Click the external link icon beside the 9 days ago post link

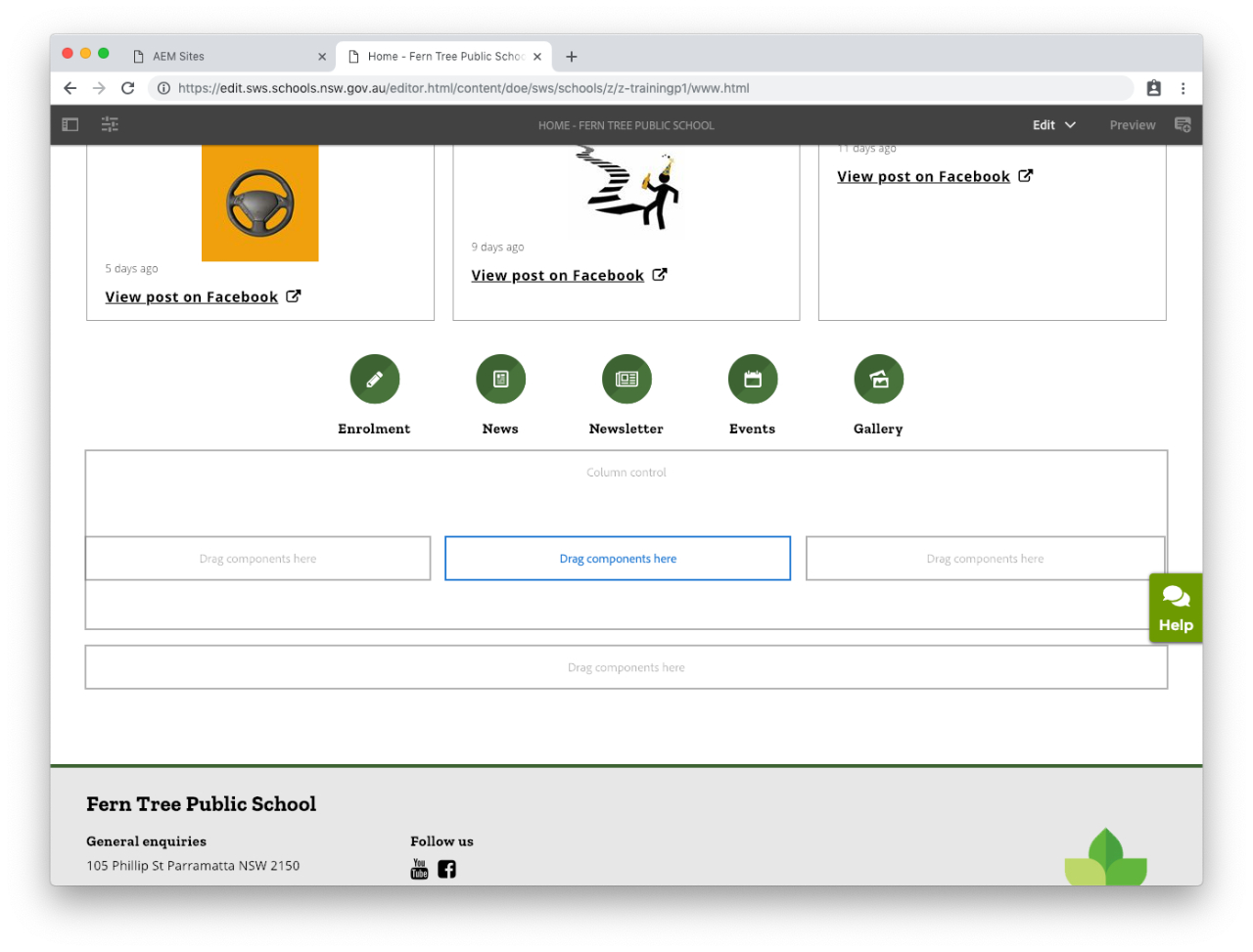[x=660, y=274]
